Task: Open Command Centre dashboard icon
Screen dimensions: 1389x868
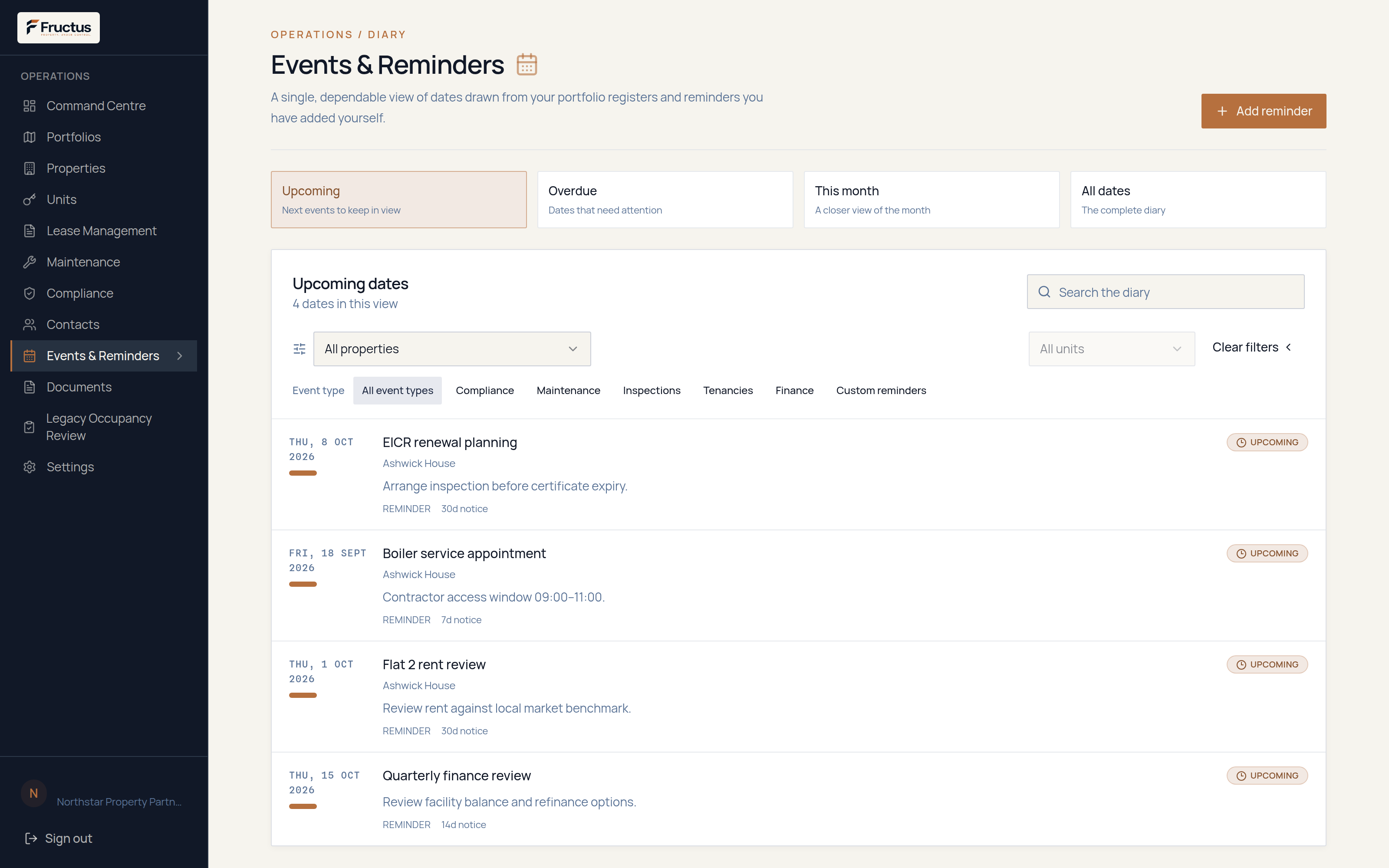Action: pos(29,105)
